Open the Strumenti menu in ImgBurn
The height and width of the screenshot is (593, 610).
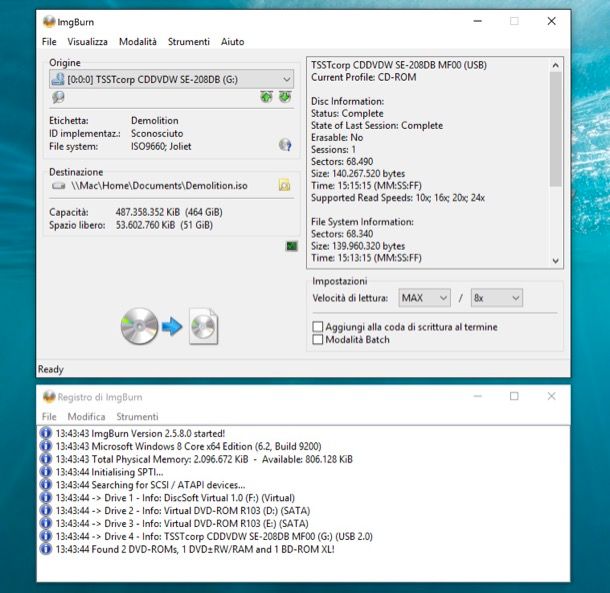coord(189,42)
